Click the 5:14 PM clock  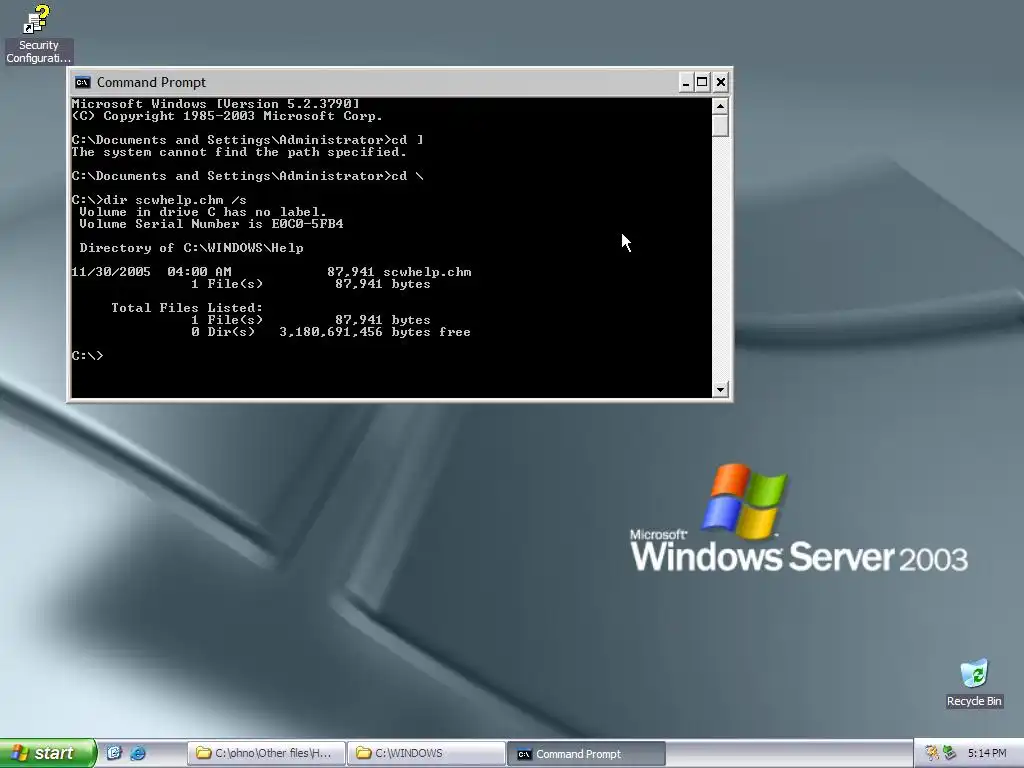point(987,753)
